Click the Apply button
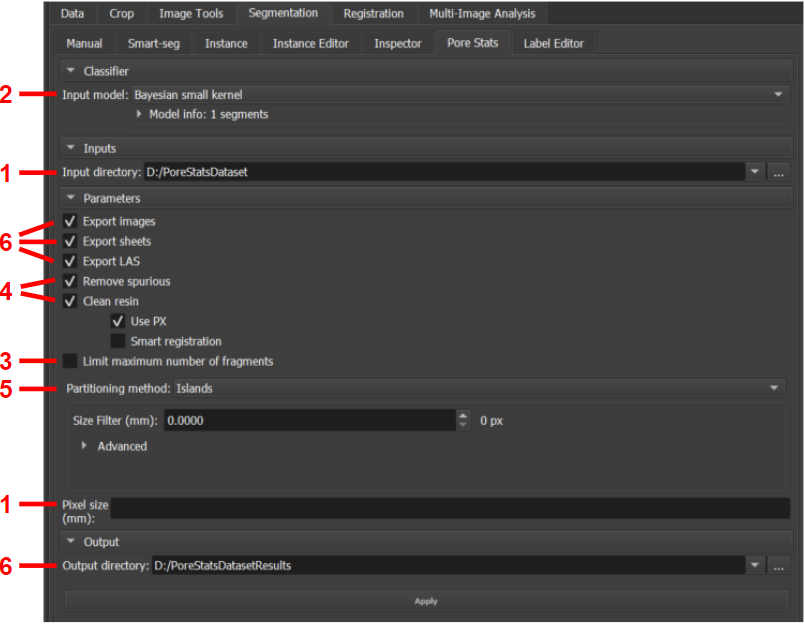Screen dimensions: 805x624 point(426,601)
